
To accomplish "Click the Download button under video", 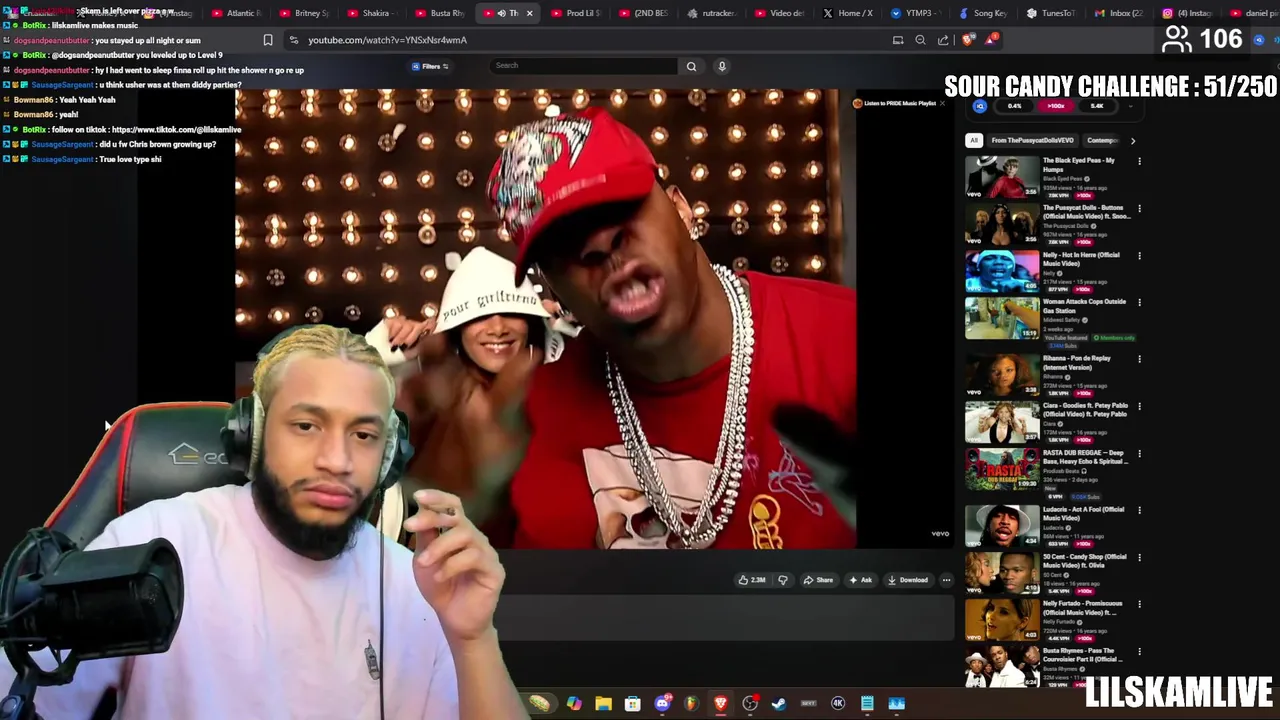I will [907, 580].
